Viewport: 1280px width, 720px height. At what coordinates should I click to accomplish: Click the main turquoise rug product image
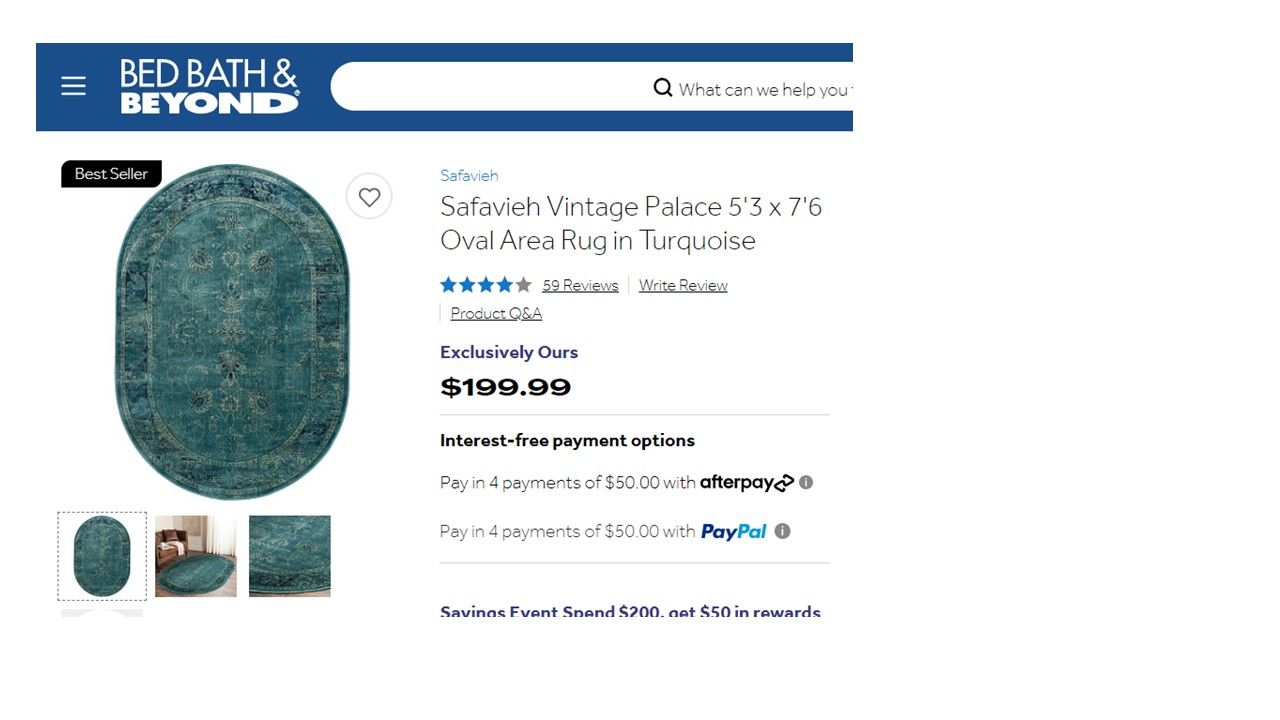(x=232, y=332)
